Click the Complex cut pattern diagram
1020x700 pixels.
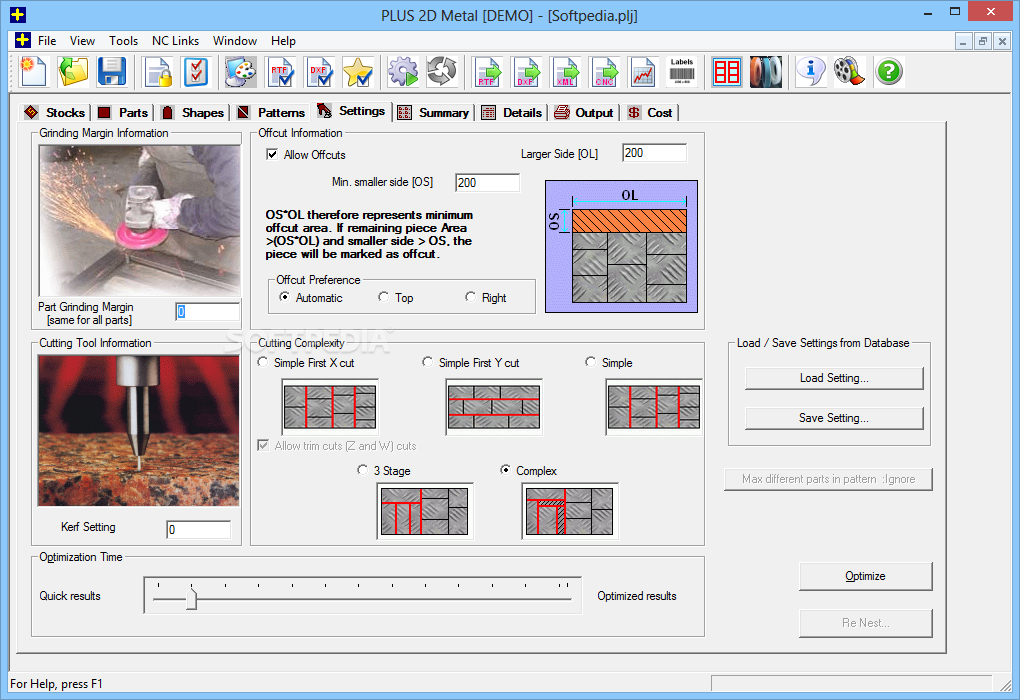(569, 511)
